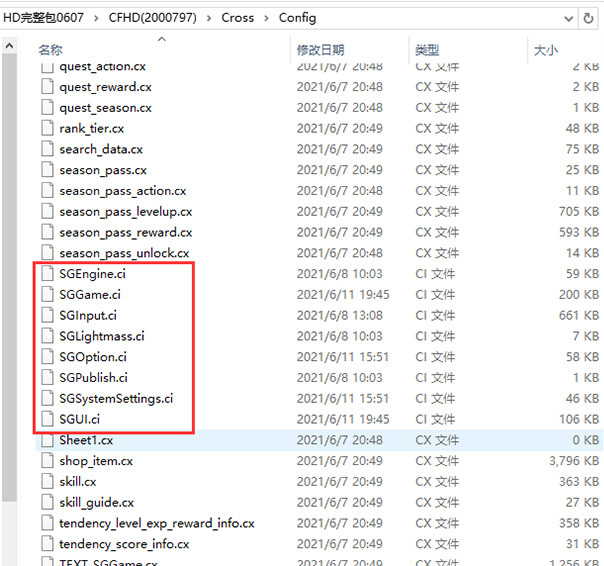
Task: Click the file icon next to SGGame.ci
Action: [47, 294]
